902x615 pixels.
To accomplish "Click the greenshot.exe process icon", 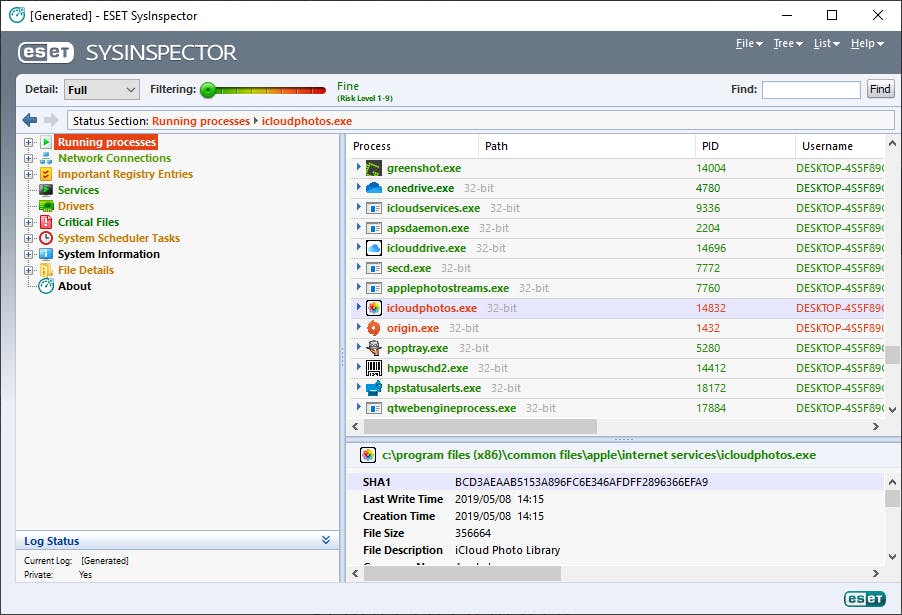I will coord(374,168).
